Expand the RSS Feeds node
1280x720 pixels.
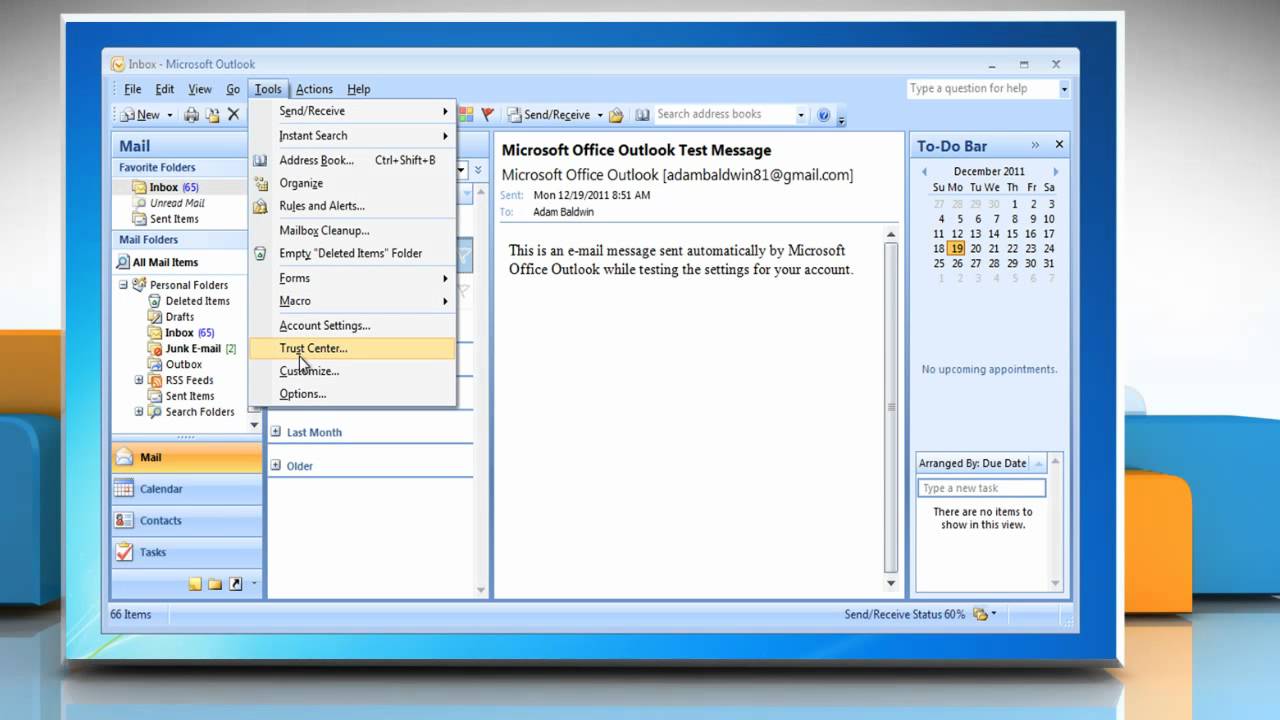click(x=139, y=380)
